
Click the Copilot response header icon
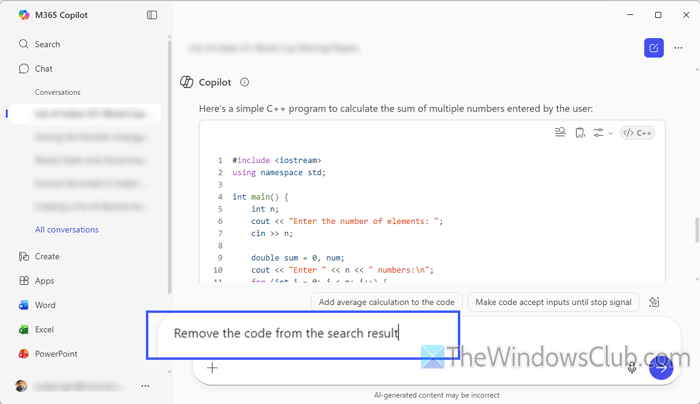coord(187,82)
